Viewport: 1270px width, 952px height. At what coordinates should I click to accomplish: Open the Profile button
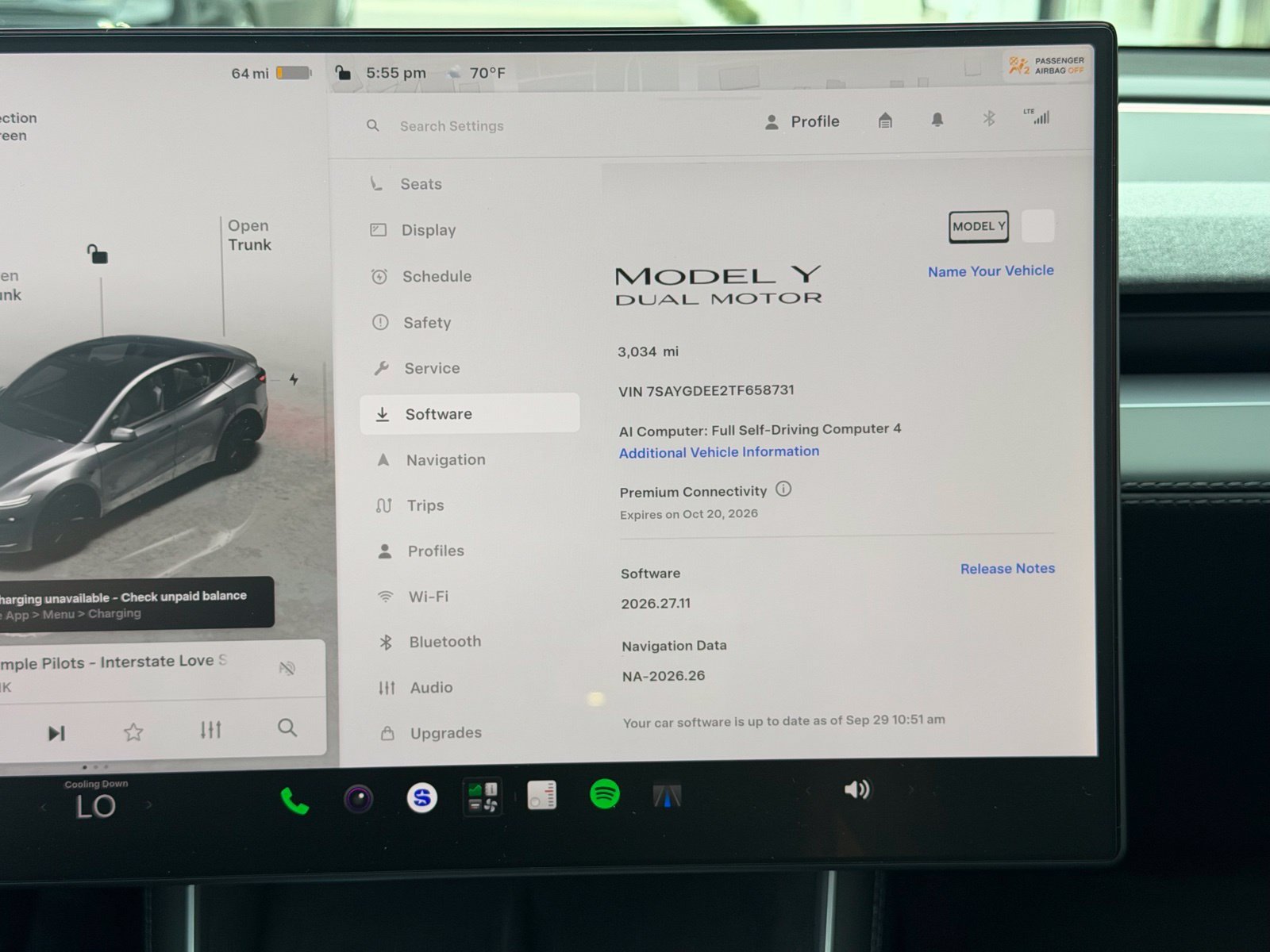[802, 121]
